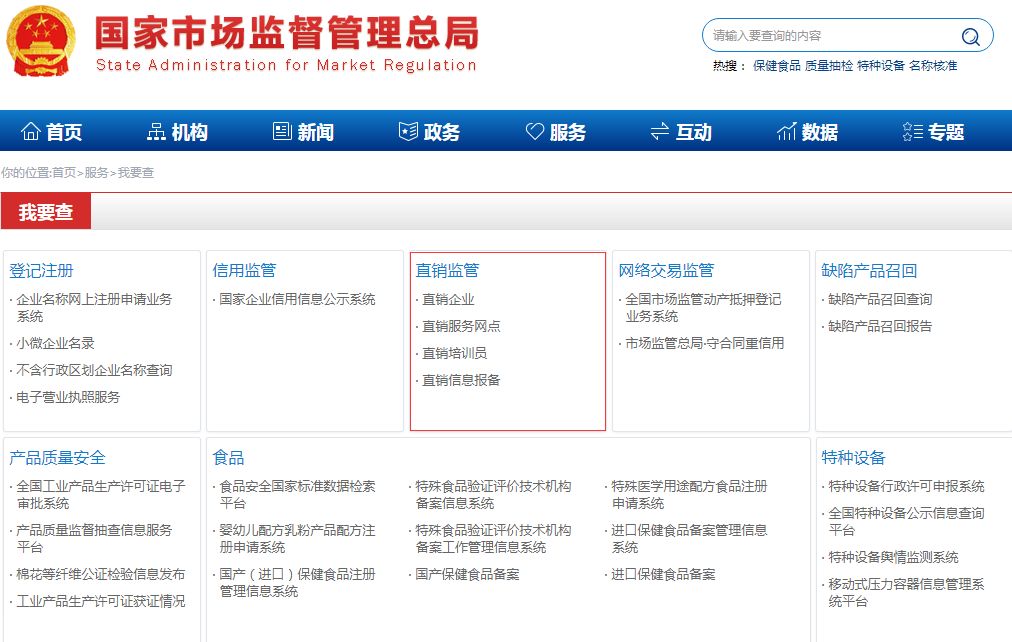Open 特殊食品验证评价技术机构备案信息系统 link
The height and width of the screenshot is (642, 1012).
[493, 495]
